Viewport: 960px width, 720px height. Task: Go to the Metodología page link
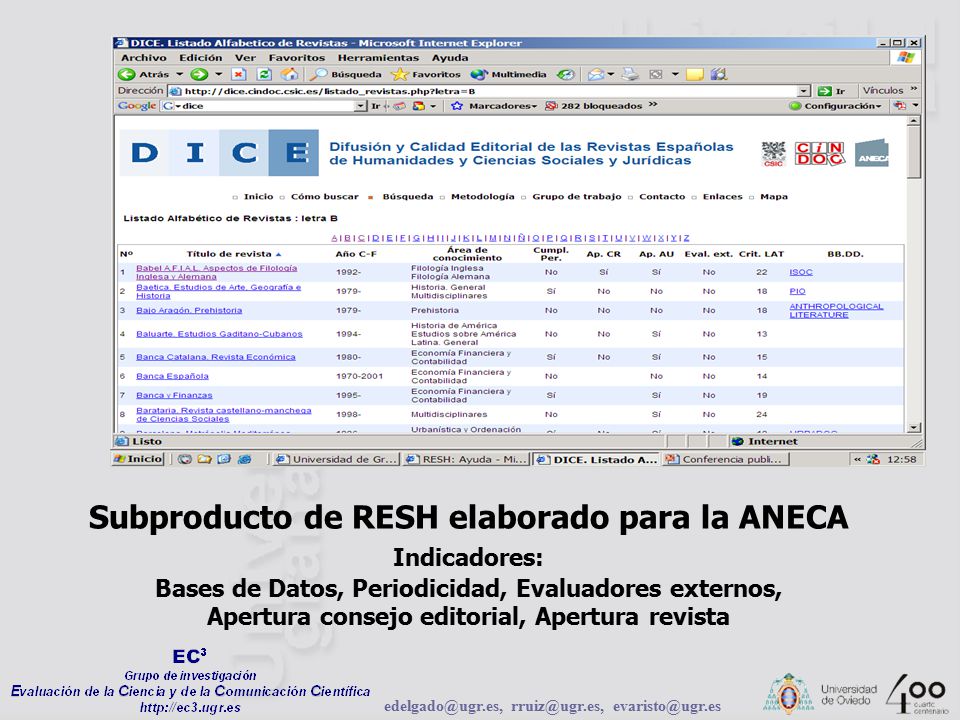tap(482, 197)
